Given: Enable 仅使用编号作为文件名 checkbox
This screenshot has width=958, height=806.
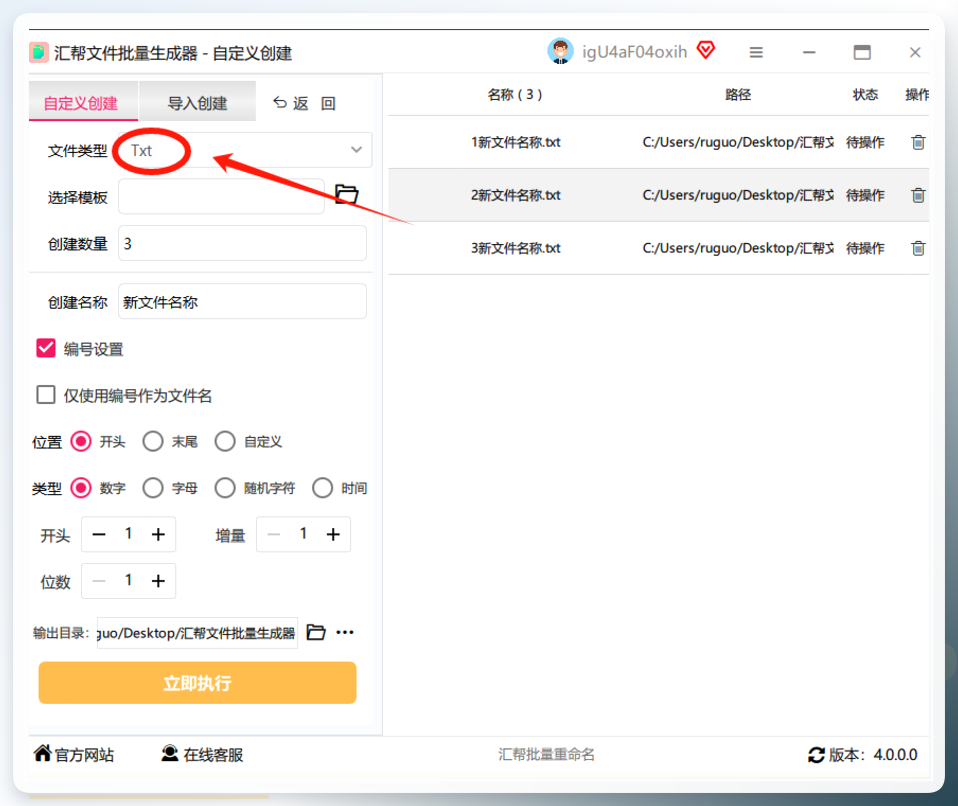Looking at the screenshot, I should [46, 395].
